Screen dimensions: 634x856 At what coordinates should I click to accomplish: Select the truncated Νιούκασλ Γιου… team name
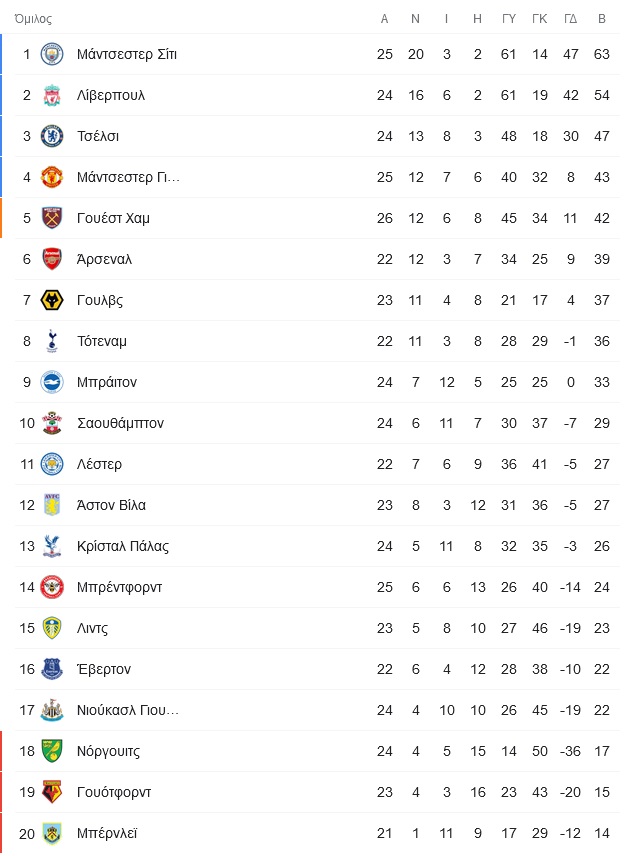pyautogui.click(x=128, y=710)
